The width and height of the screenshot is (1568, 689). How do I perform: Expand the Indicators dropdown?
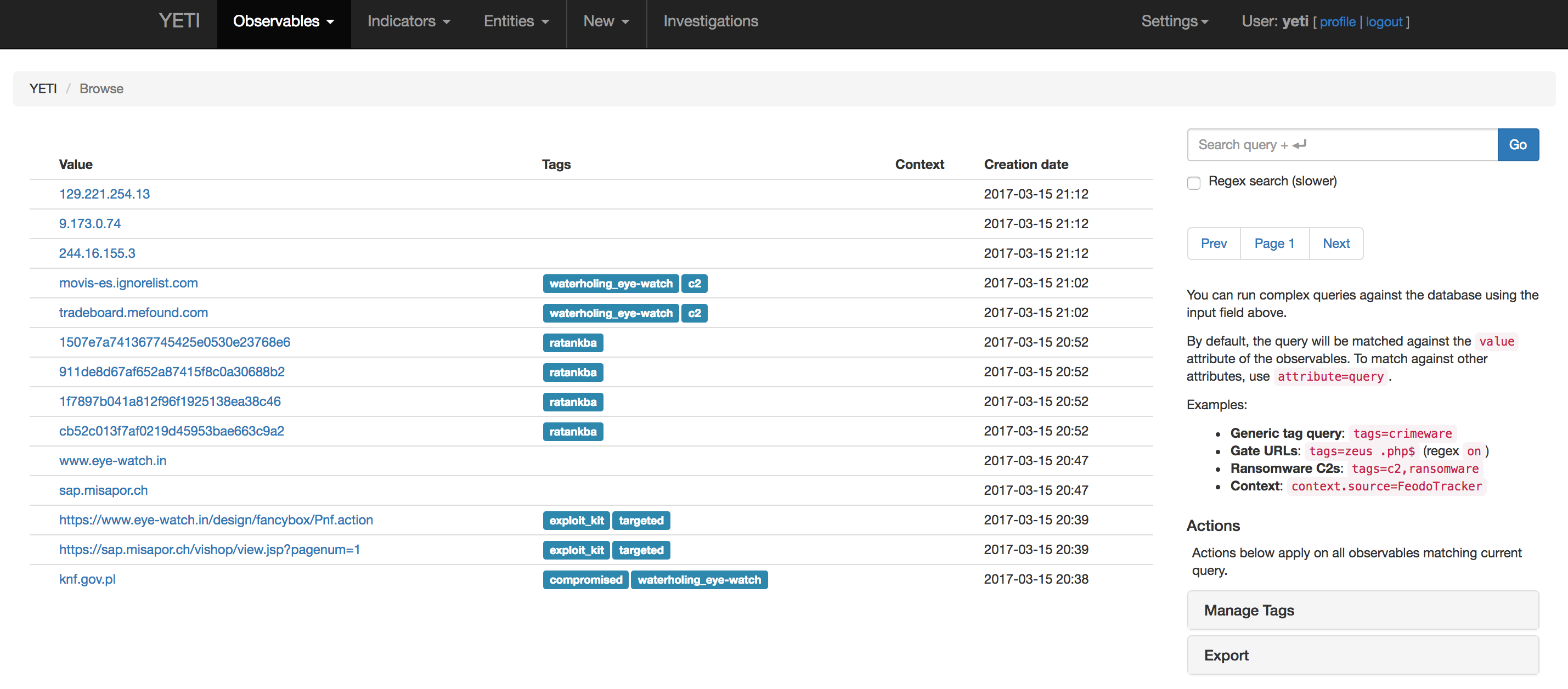[408, 21]
